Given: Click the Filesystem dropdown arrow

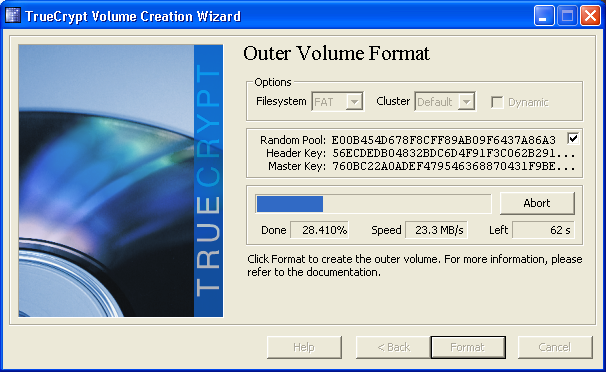Looking at the screenshot, I should 354,102.
